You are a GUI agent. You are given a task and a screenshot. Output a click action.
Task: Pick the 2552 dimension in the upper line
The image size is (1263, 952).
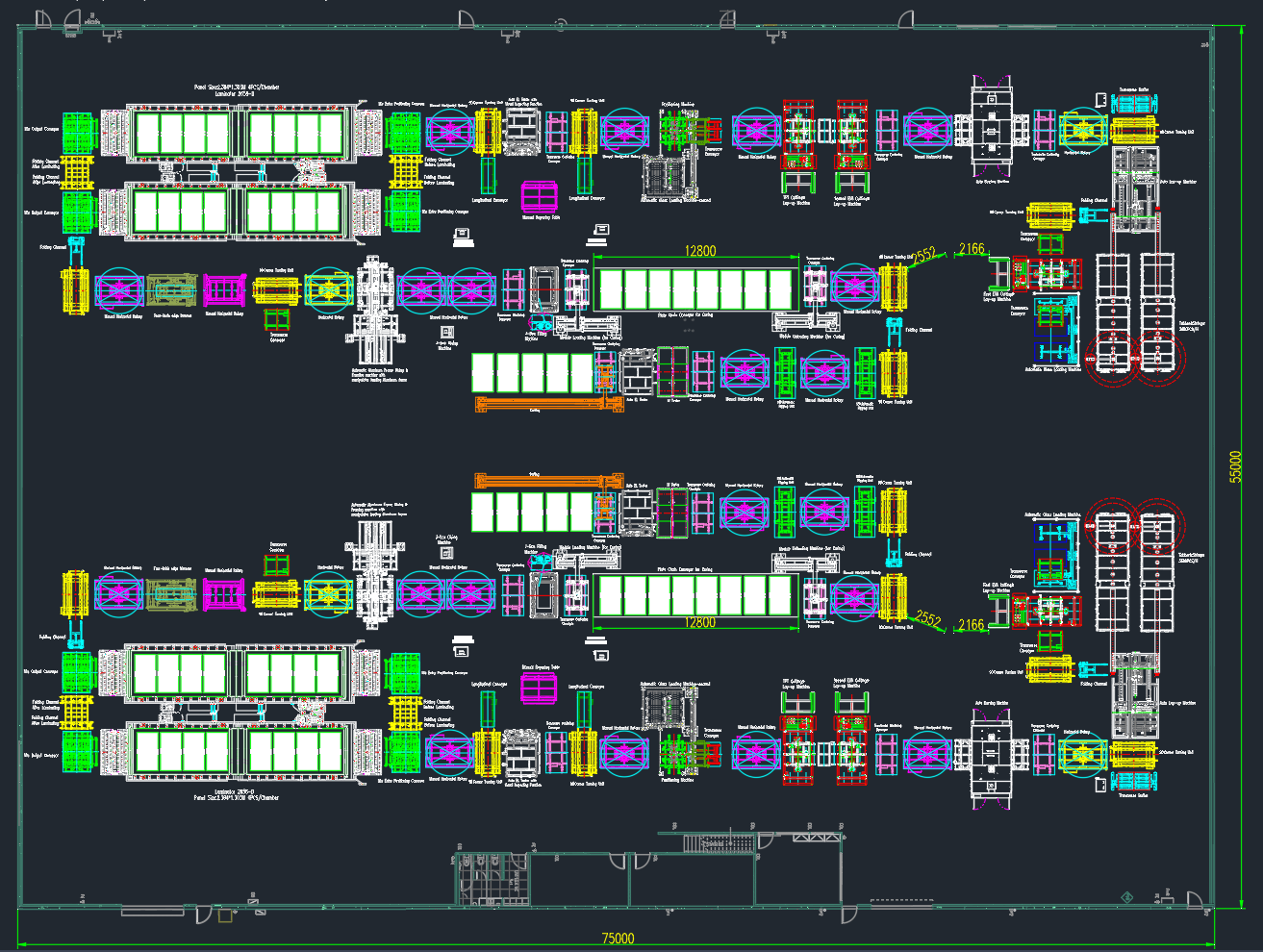pyautogui.click(x=923, y=256)
